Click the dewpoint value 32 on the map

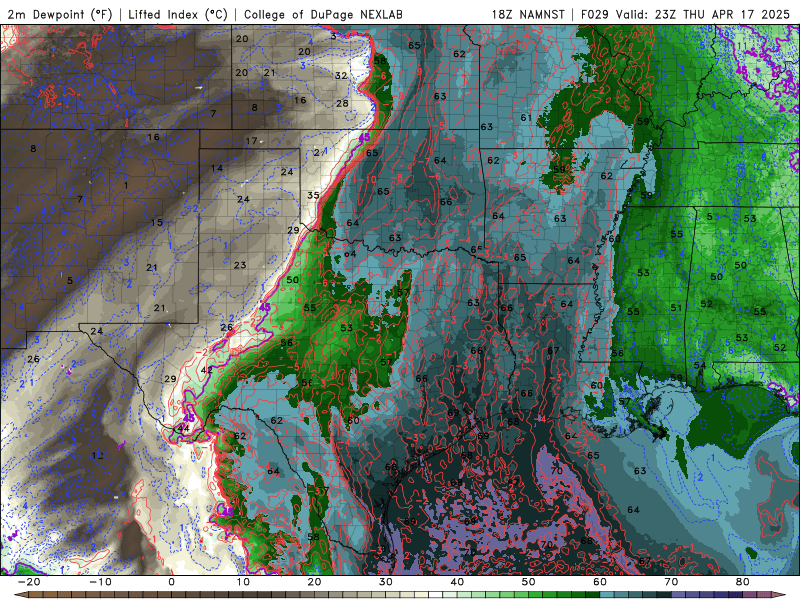tap(341, 76)
